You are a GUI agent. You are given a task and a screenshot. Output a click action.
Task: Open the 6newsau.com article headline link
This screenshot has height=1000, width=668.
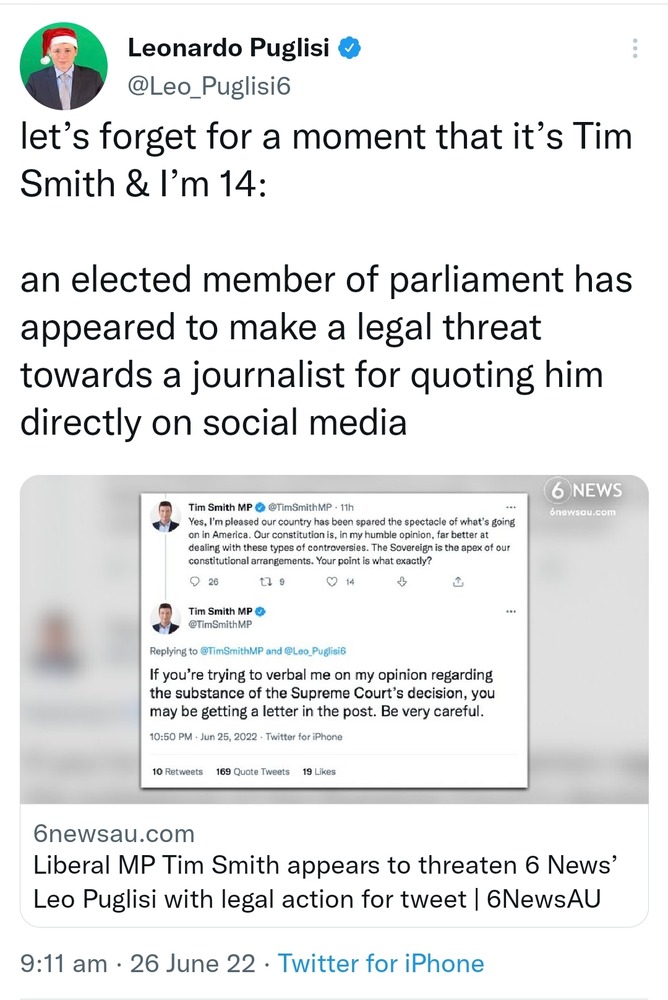coord(317,882)
